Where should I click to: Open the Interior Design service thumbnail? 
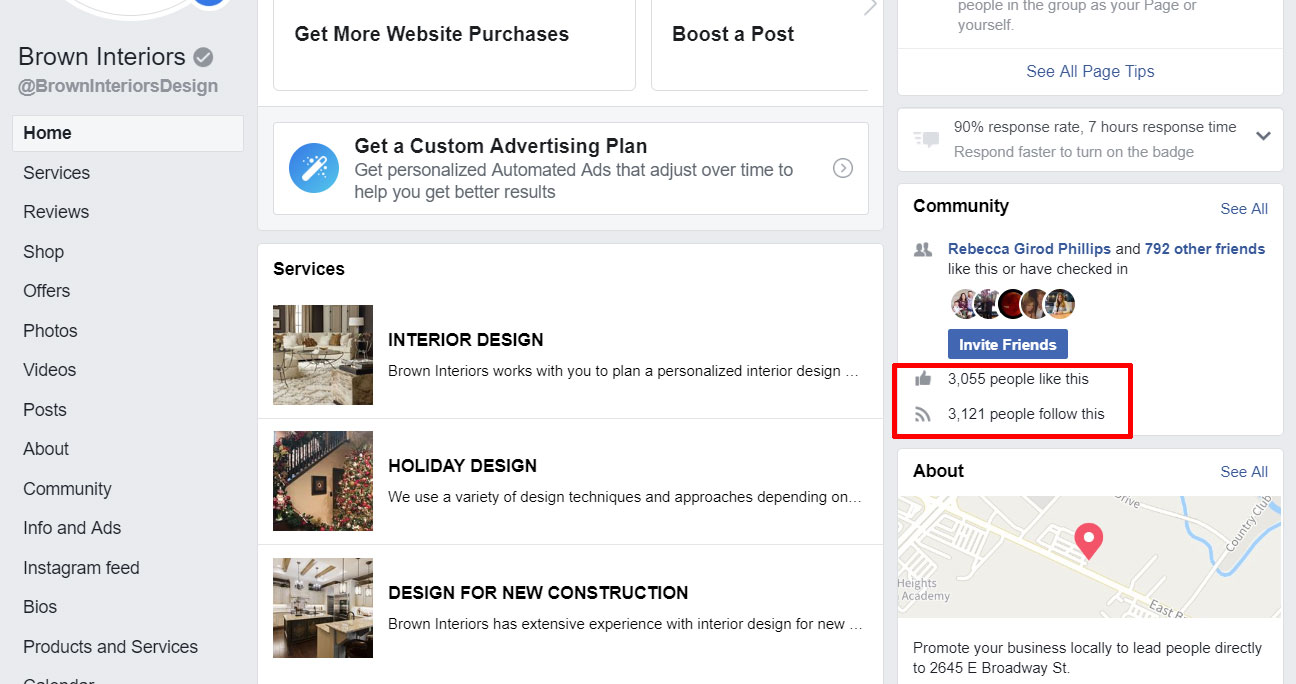[323, 355]
